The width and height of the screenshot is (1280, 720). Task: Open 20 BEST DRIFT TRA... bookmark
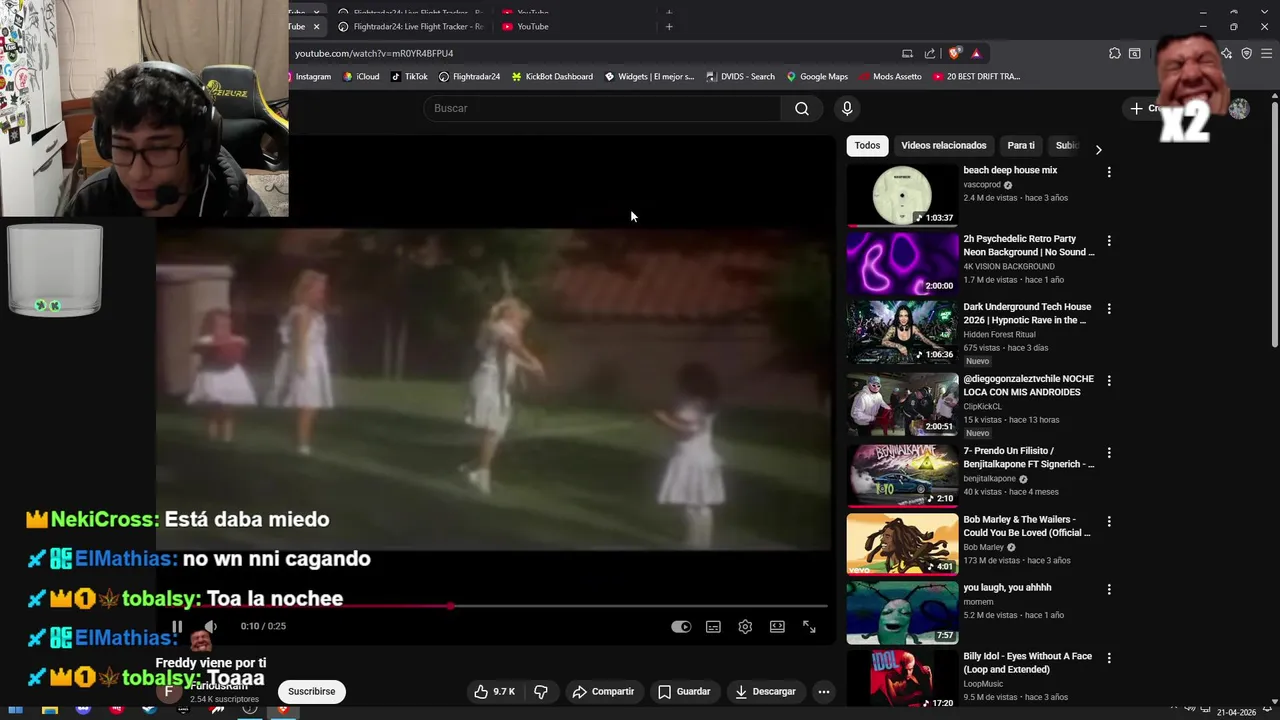click(976, 77)
